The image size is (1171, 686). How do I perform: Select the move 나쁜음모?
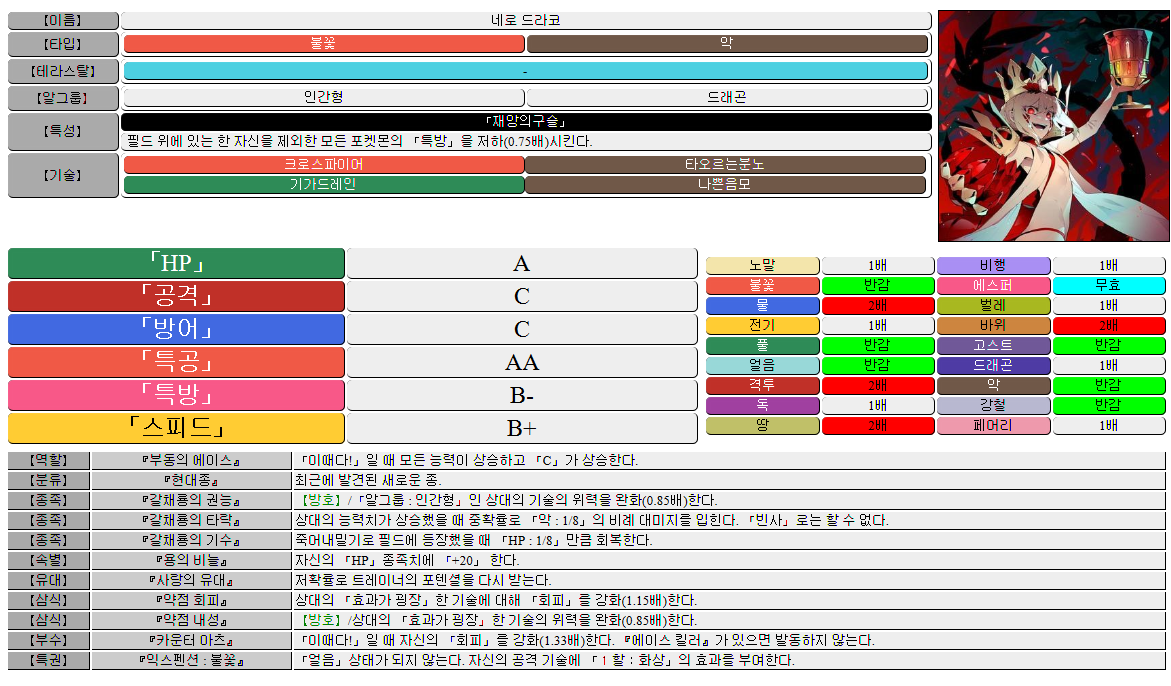725,184
